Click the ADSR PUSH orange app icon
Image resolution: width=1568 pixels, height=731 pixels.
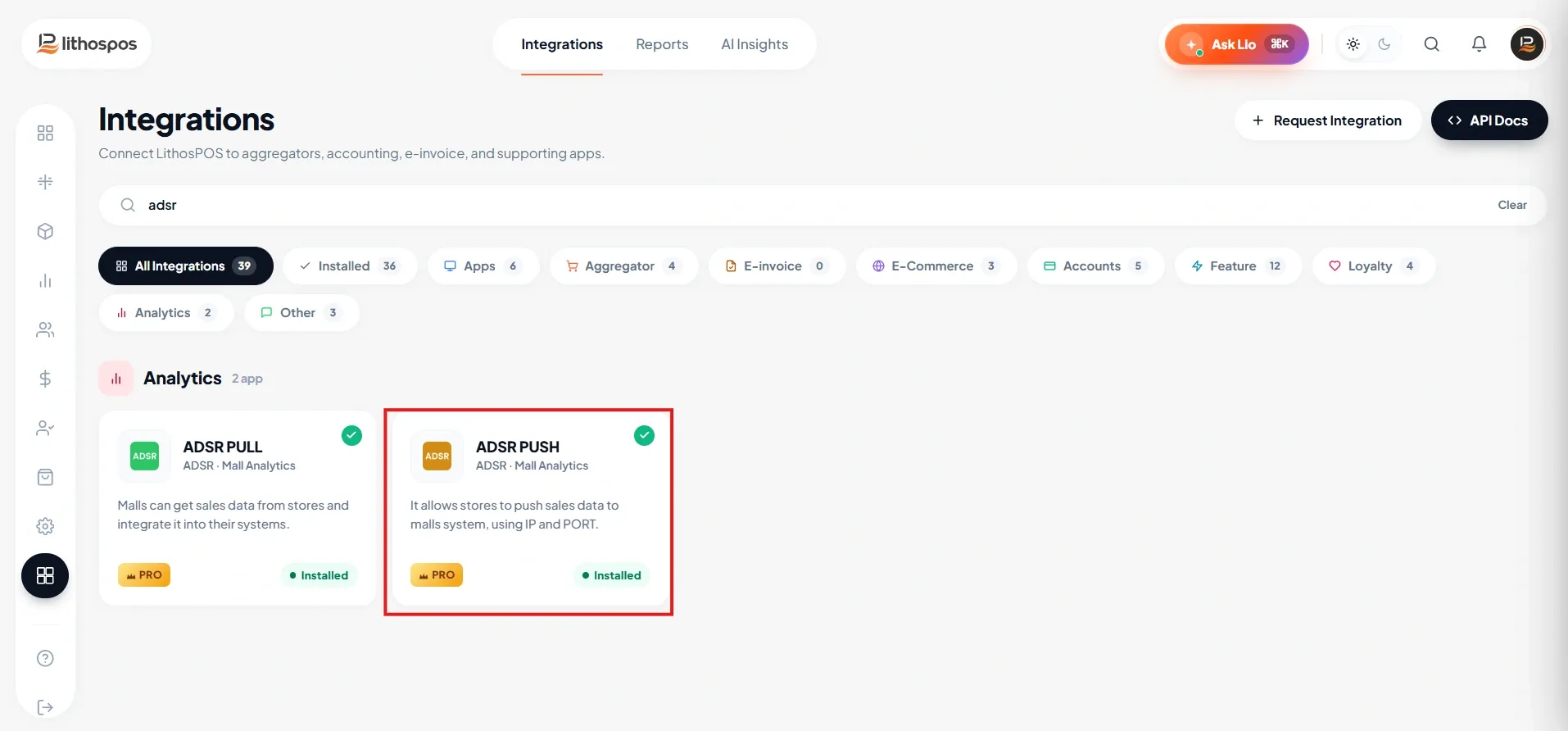pos(437,456)
